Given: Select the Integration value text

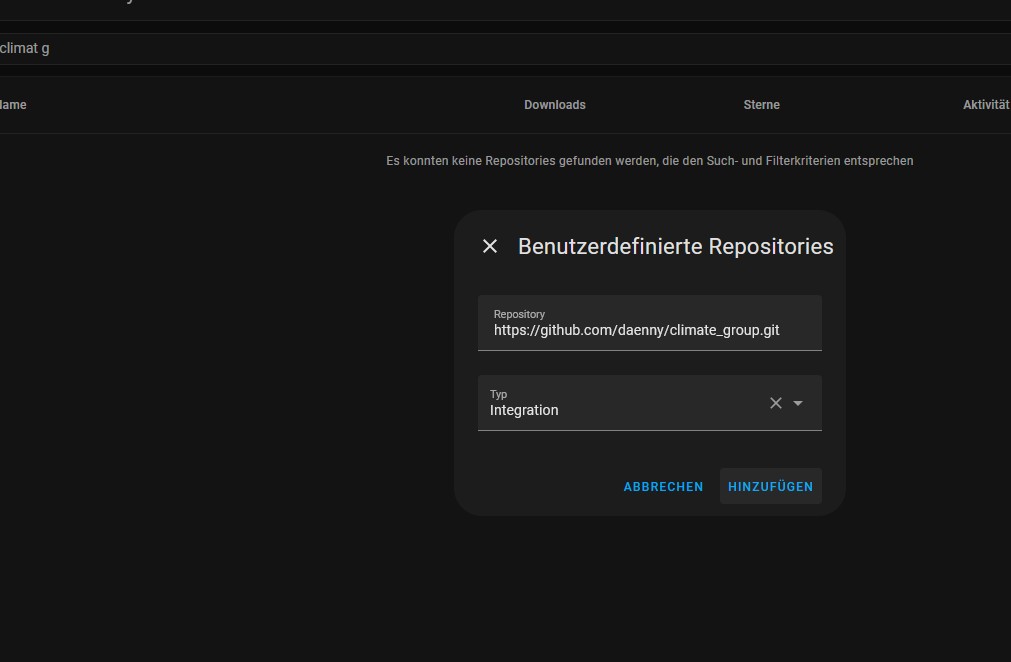Looking at the screenshot, I should pyautogui.click(x=524, y=410).
